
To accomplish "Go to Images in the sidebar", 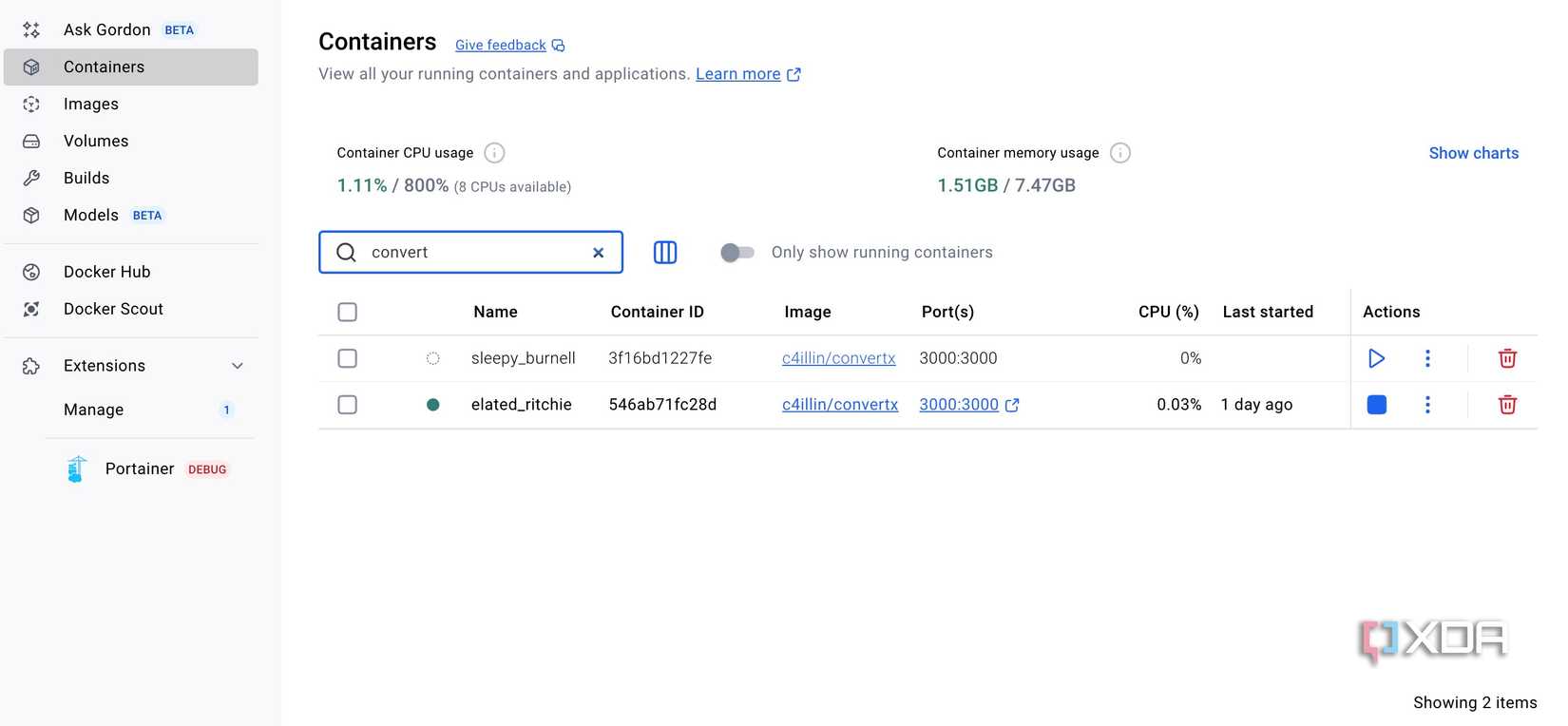I will coord(131,104).
